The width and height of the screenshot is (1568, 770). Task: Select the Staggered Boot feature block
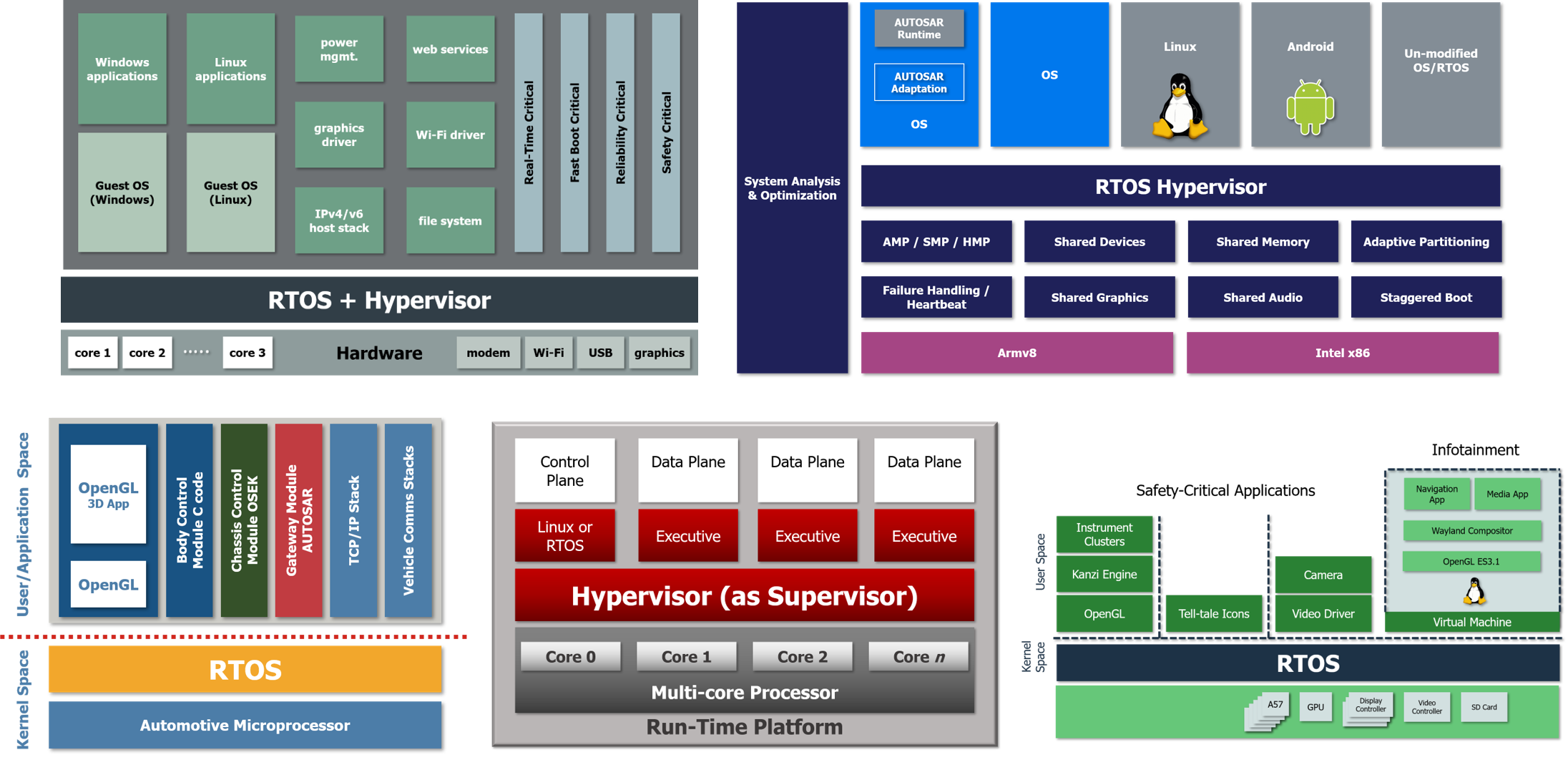pyautogui.click(x=1425, y=298)
